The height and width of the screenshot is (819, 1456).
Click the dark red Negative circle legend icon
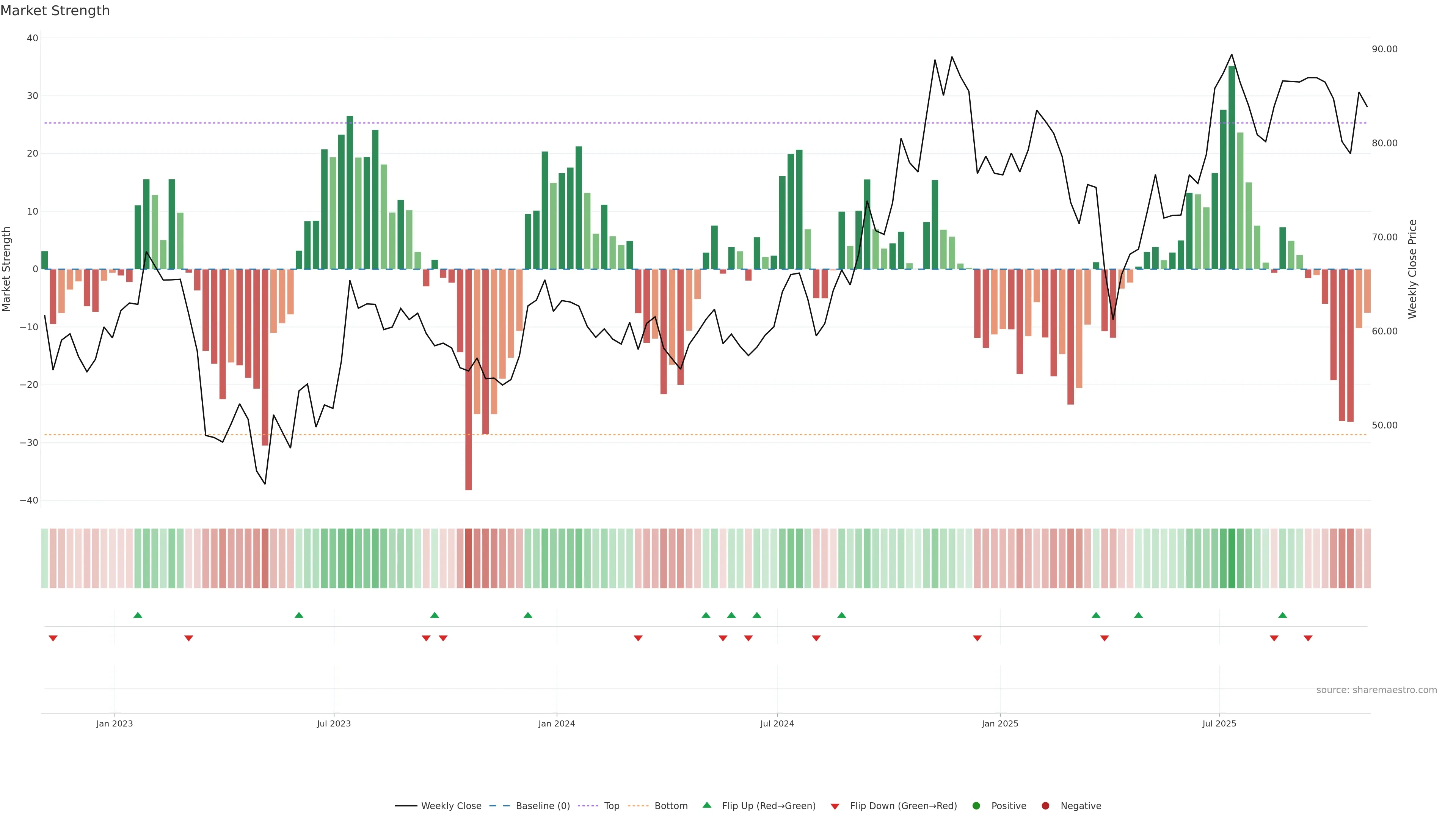click(1045, 806)
